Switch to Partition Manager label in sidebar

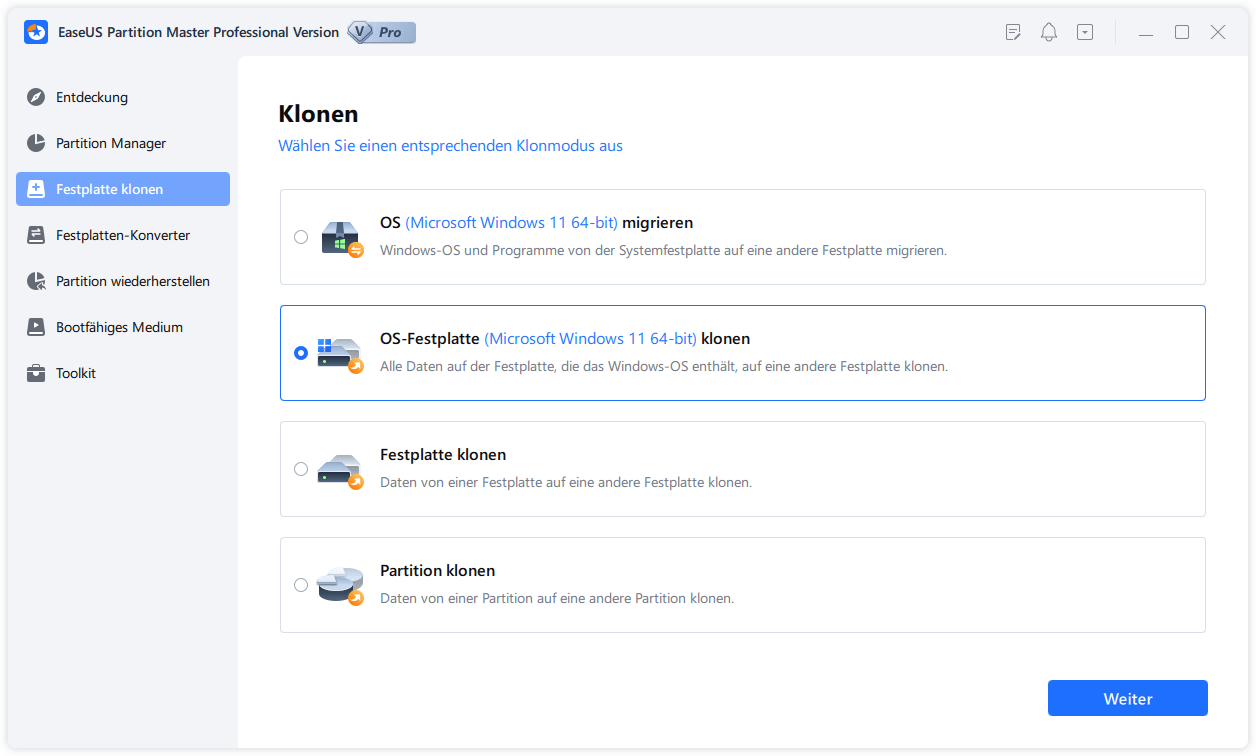click(x=111, y=143)
